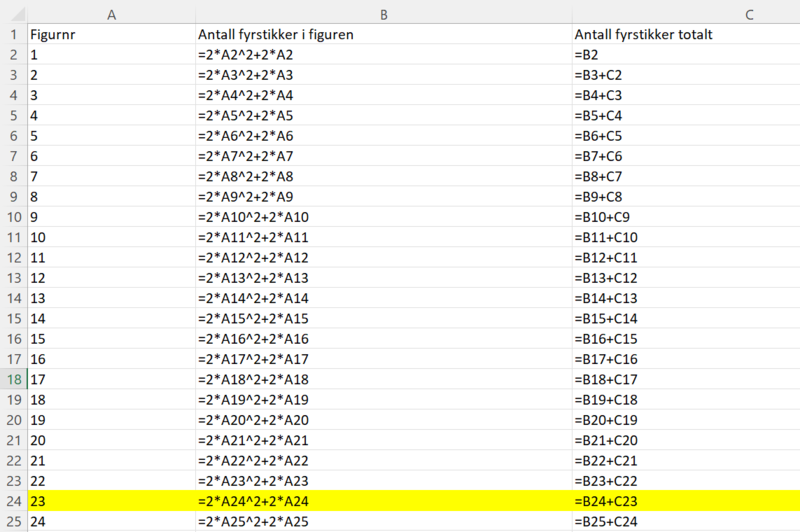Click cell containing 'Figurnr'

111,34
